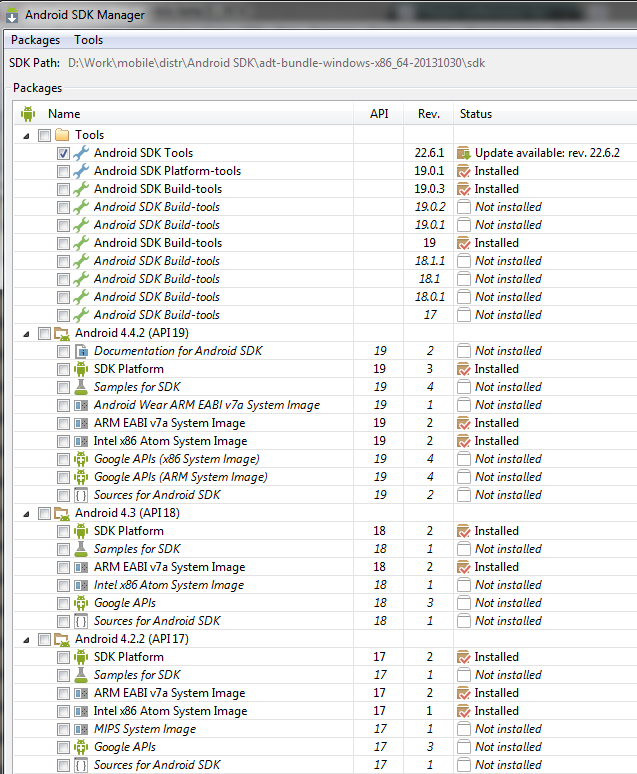Viewport: 637px width, 774px height.
Task: Click the Google APIs (x86 System Image) icon
Action: (x=81, y=459)
